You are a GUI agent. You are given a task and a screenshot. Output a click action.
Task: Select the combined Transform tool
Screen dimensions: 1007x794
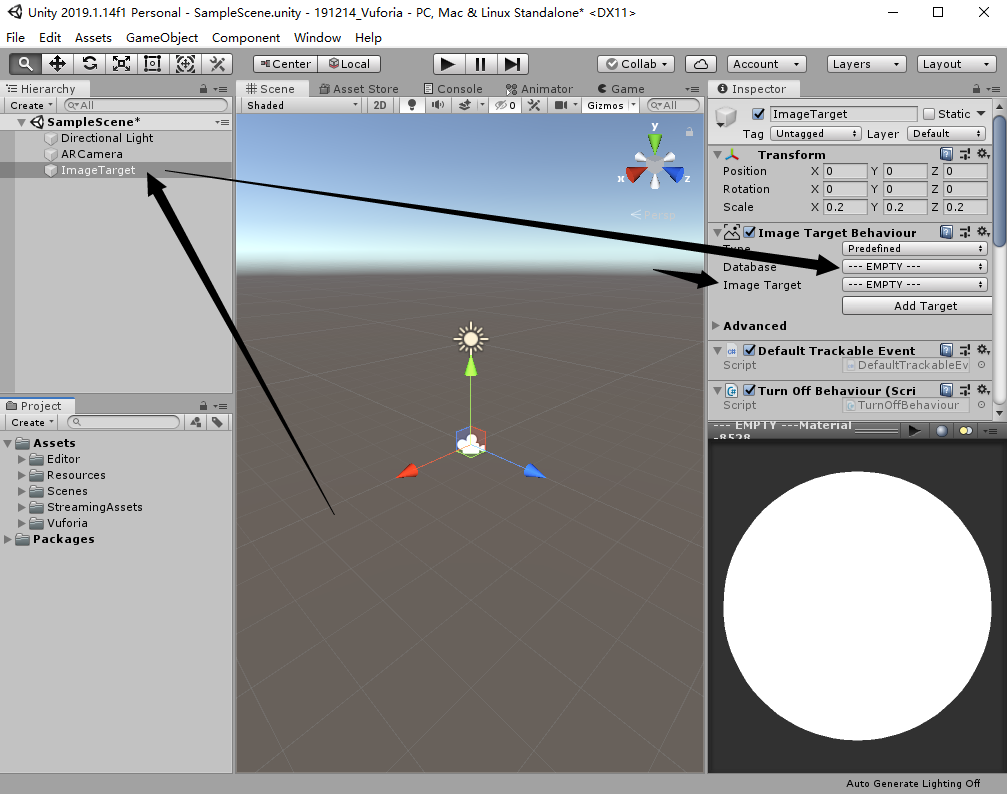pyautogui.click(x=185, y=64)
